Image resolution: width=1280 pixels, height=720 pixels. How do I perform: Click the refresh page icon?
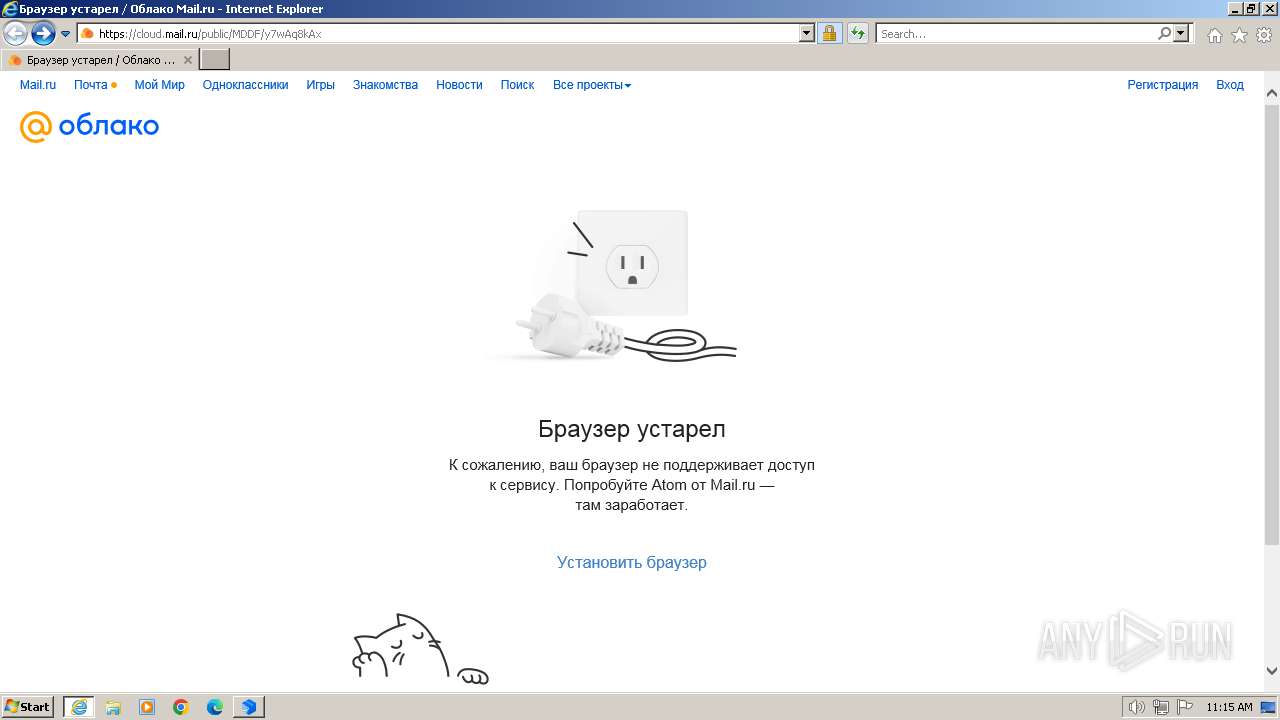coord(857,34)
